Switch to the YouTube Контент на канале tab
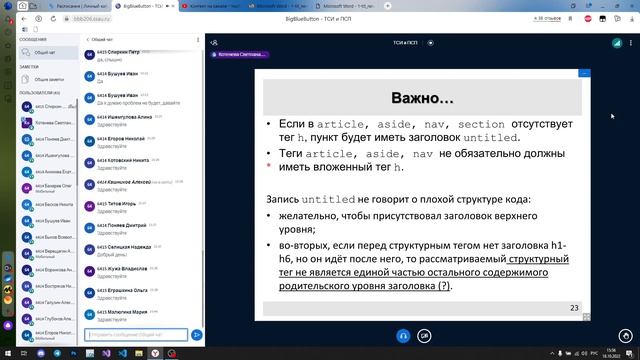The width and height of the screenshot is (640, 360). tap(211, 6)
